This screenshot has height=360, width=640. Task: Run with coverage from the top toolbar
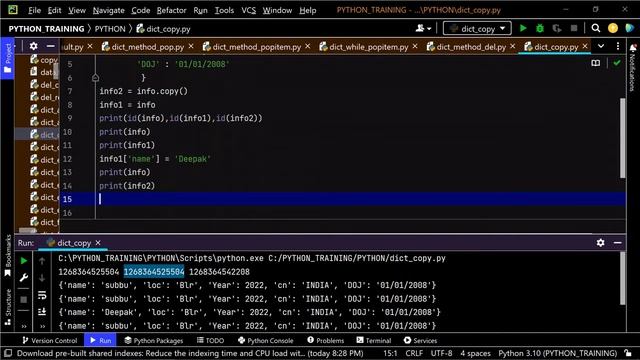point(556,29)
